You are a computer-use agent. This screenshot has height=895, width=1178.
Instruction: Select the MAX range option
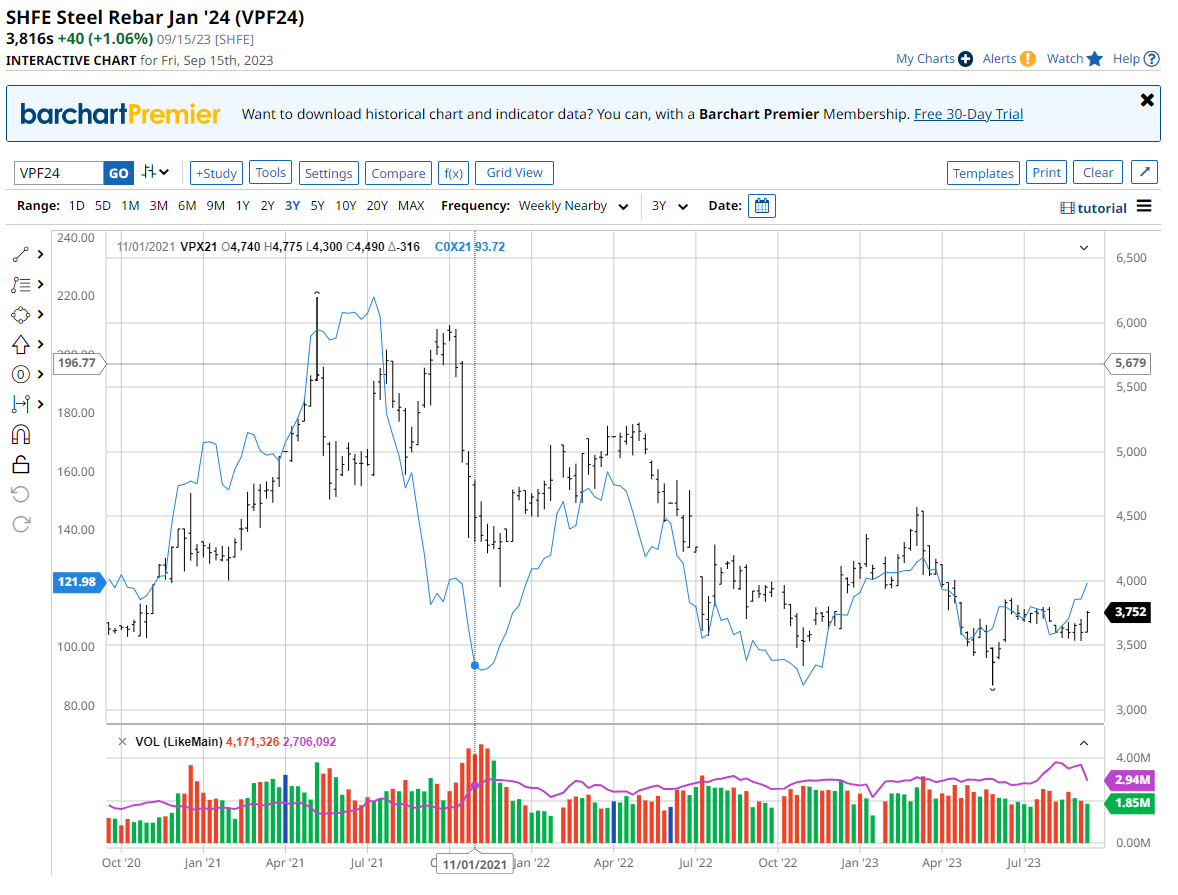coord(410,206)
